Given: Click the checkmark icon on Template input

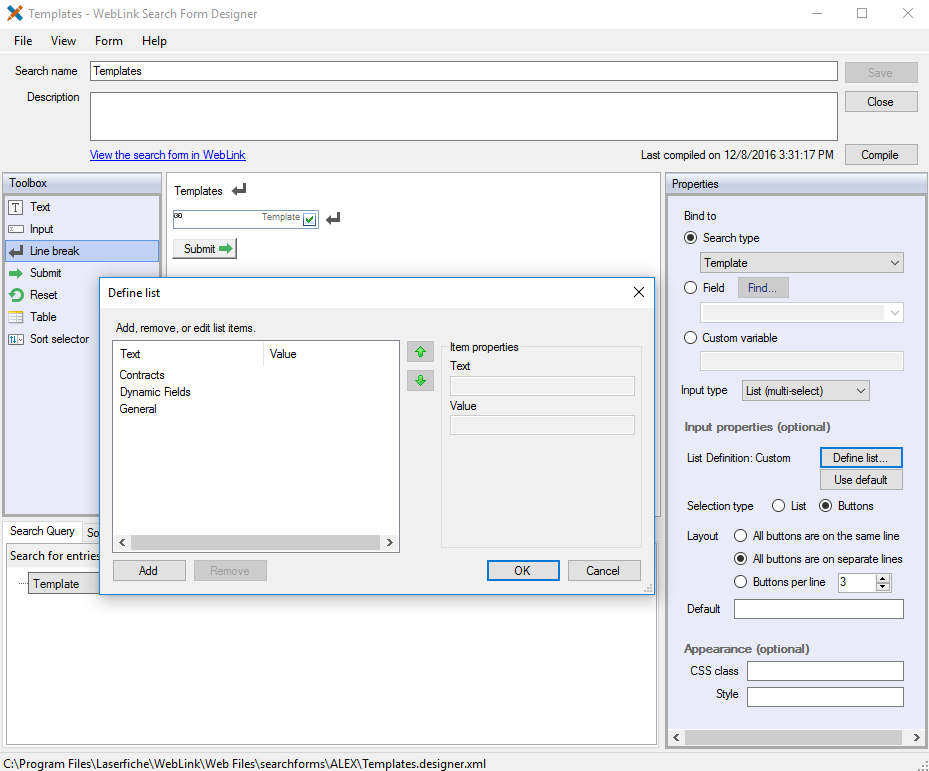Looking at the screenshot, I should click(309, 219).
